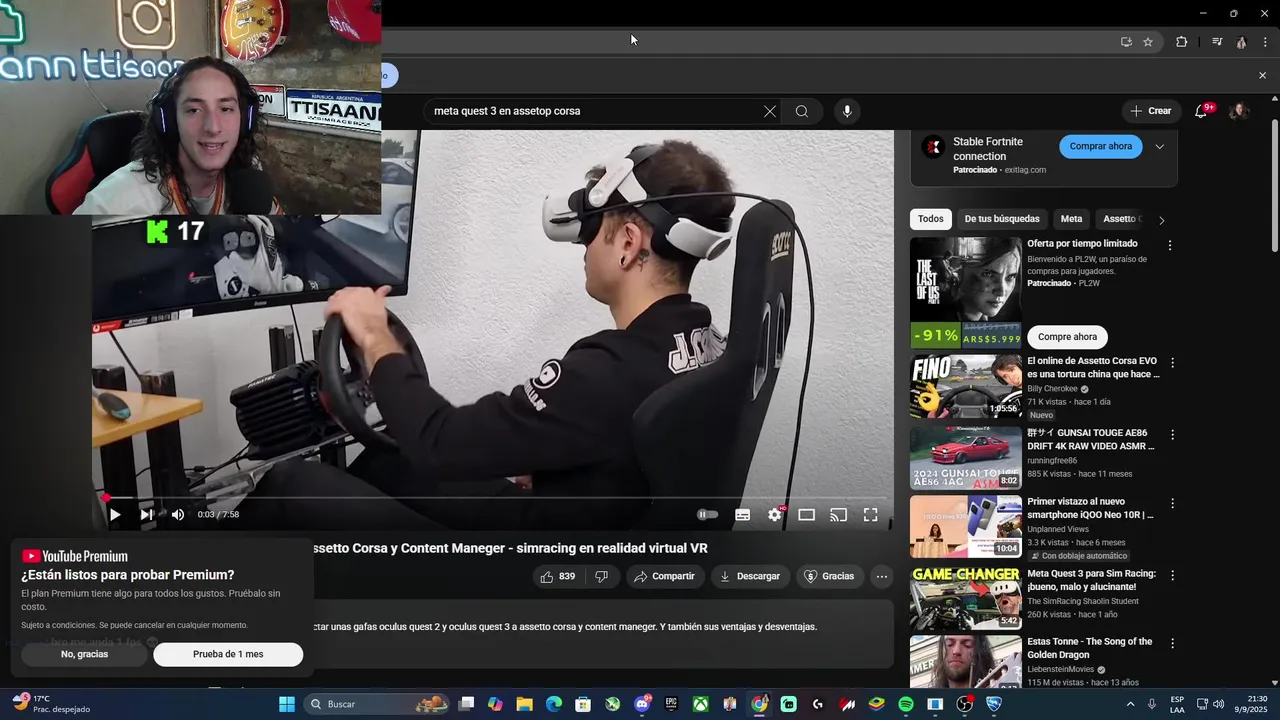Open Chrome media controls icon

pyautogui.click(x=1217, y=42)
